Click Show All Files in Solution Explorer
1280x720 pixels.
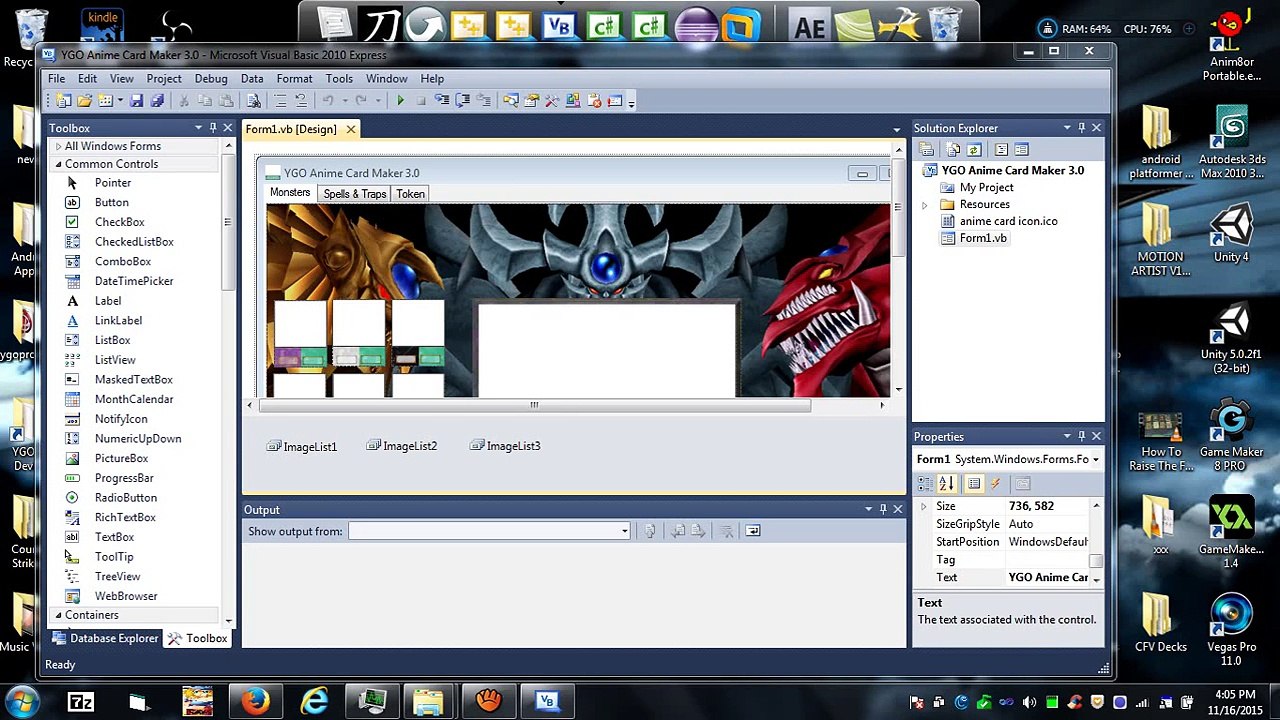click(953, 150)
